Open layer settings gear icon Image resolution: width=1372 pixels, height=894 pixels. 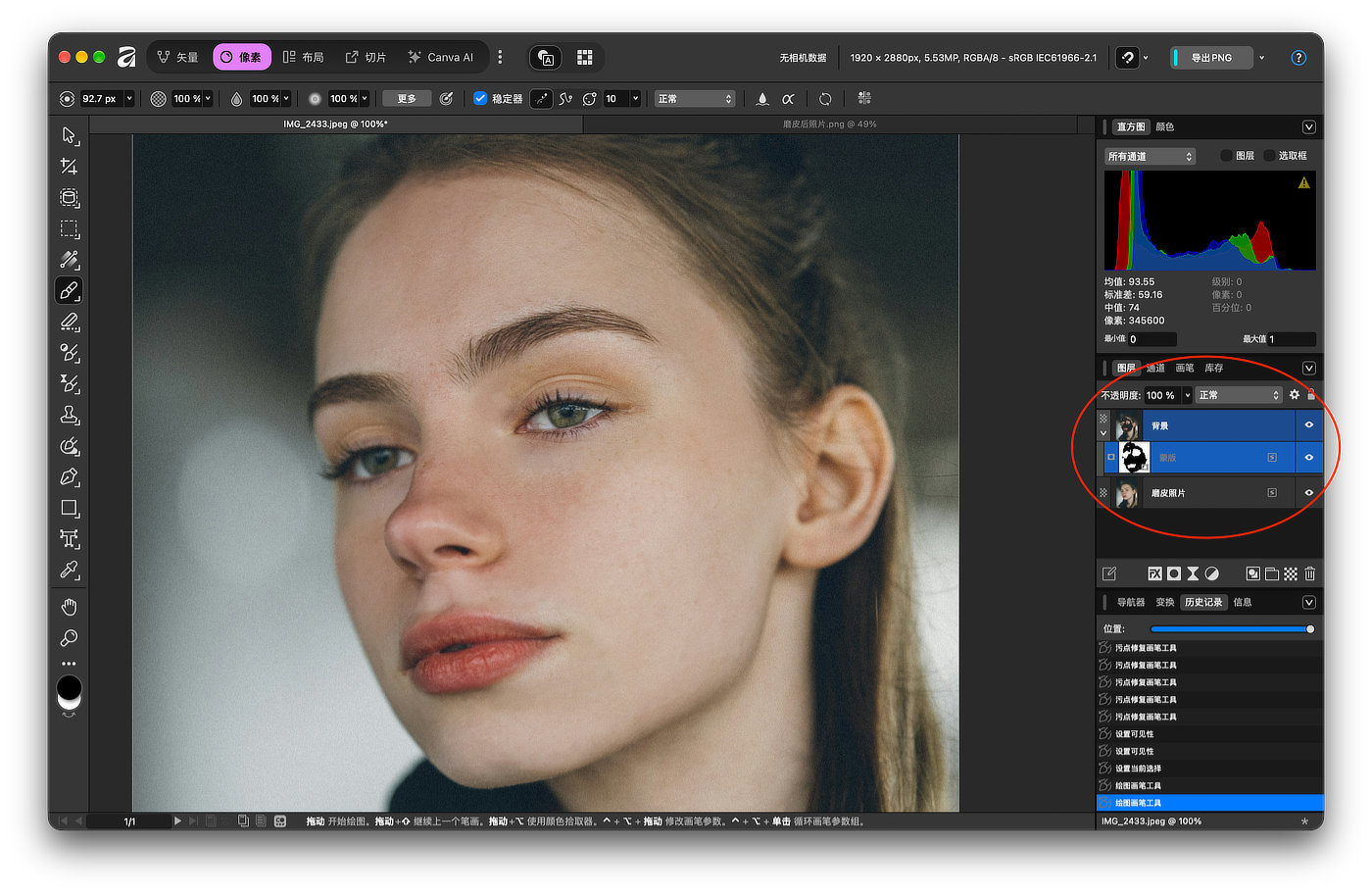pos(1295,395)
